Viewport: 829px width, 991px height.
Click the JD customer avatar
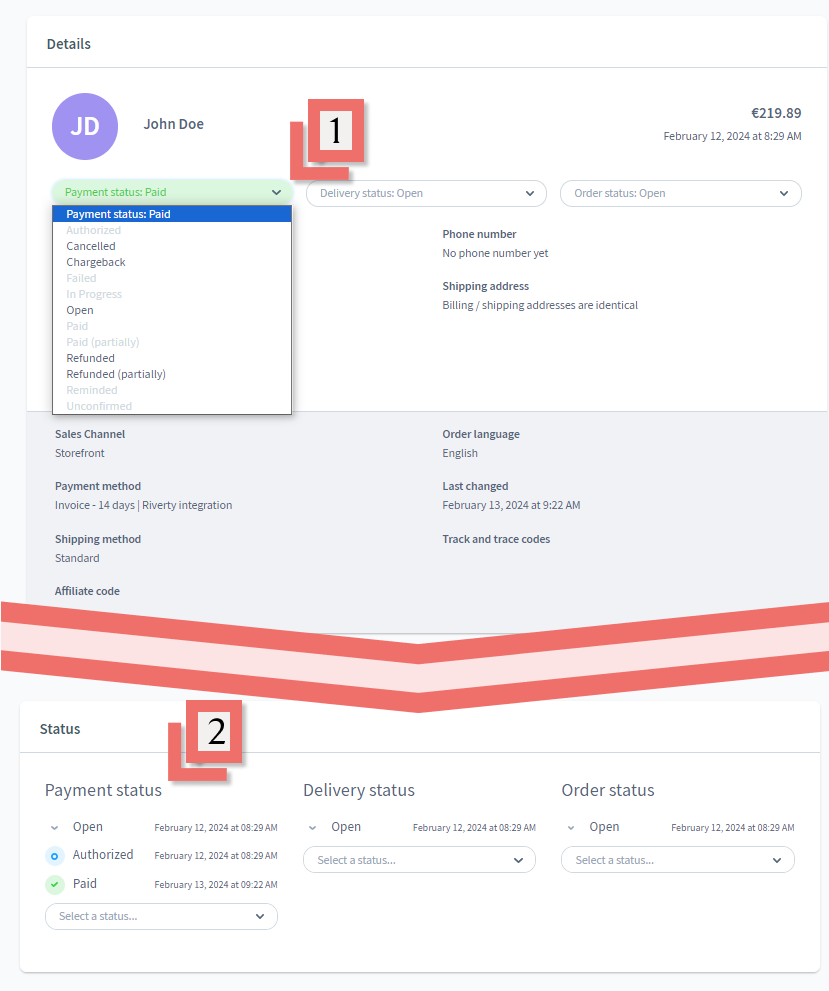(x=85, y=126)
